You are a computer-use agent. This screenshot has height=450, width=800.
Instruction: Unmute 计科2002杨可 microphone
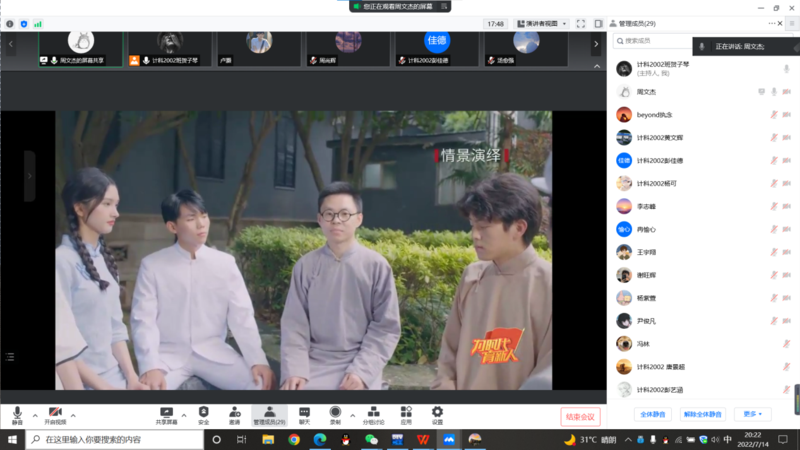(x=774, y=184)
